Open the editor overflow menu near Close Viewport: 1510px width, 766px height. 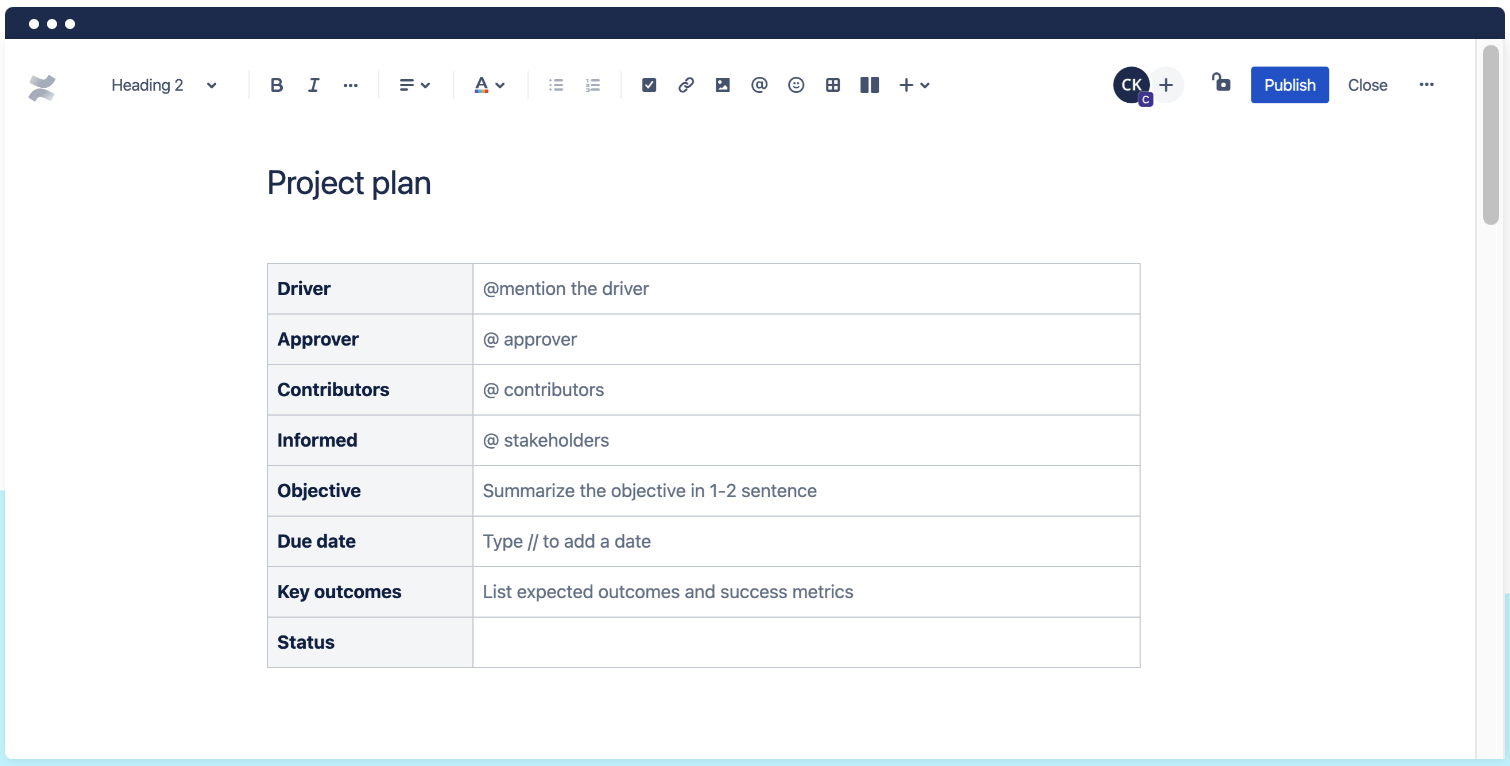point(1427,85)
